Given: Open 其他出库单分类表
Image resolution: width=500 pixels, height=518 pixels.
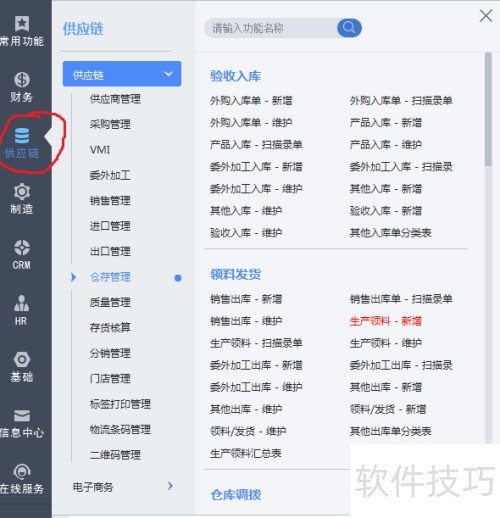Looking at the screenshot, I should [391, 431].
